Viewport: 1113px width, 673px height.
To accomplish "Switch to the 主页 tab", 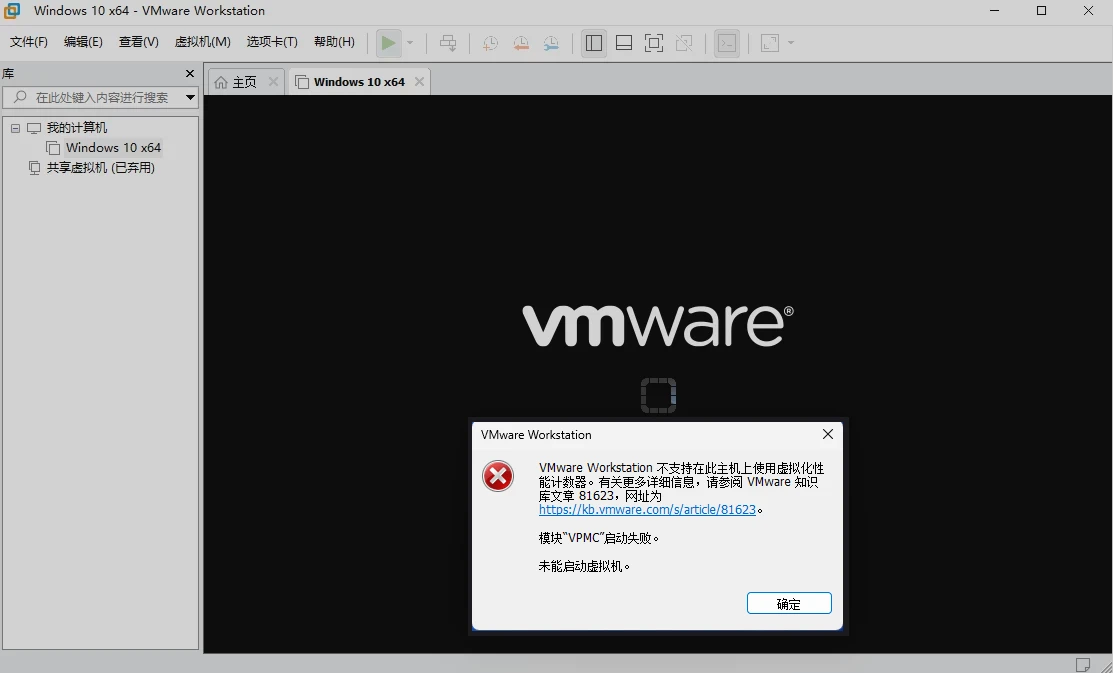I will [x=245, y=82].
